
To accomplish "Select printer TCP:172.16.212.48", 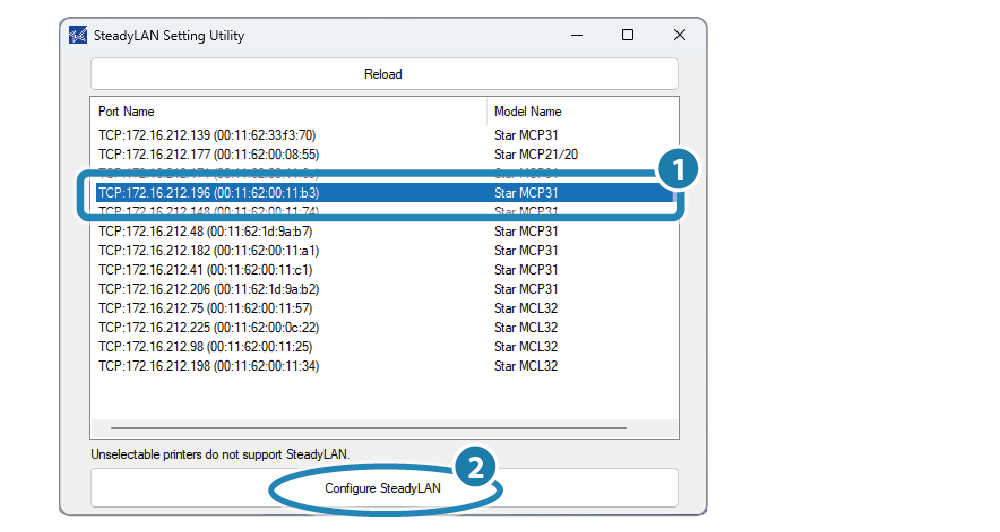I will tap(205, 231).
